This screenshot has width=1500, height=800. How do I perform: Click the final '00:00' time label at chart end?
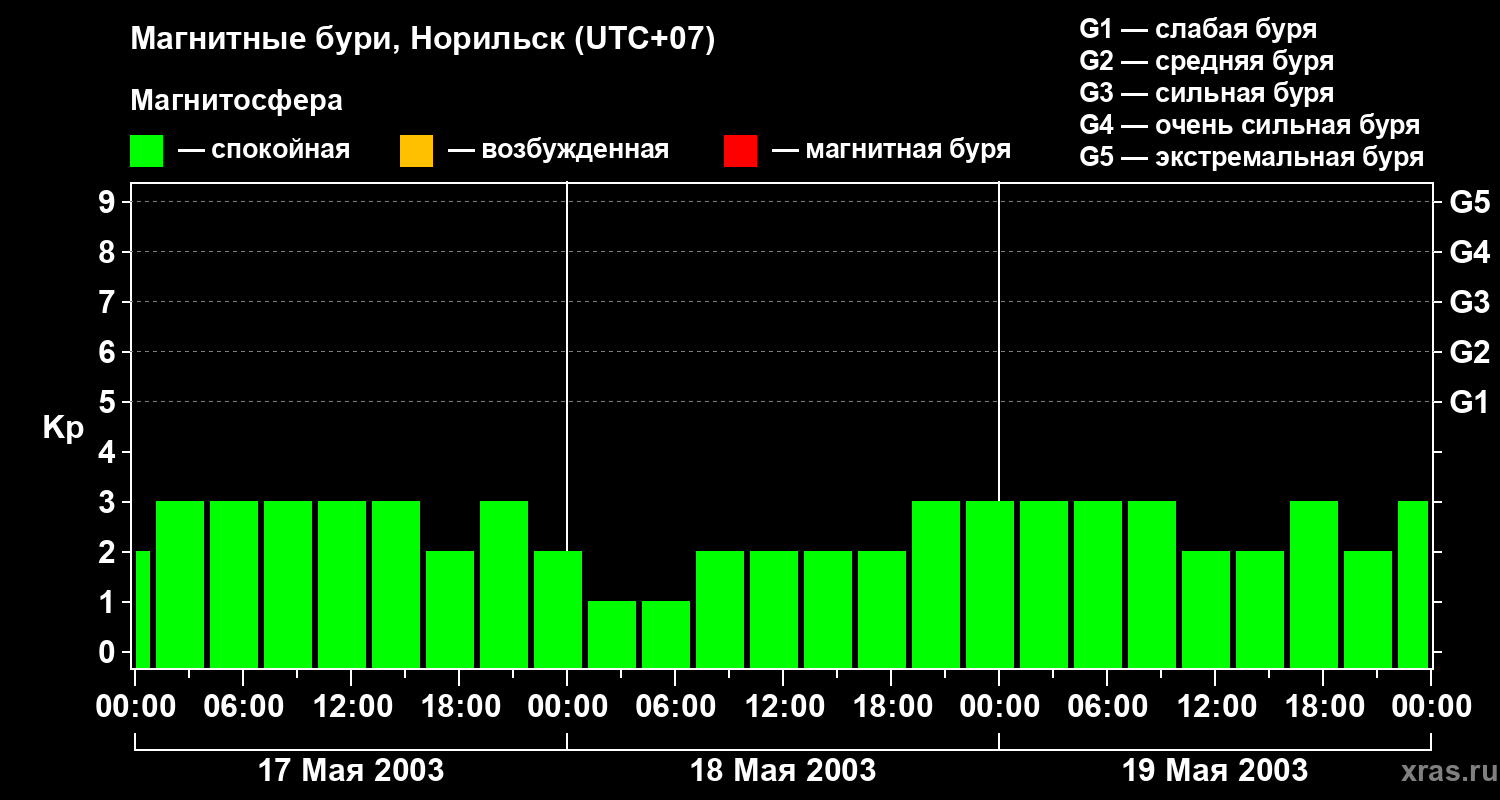pos(1431,706)
